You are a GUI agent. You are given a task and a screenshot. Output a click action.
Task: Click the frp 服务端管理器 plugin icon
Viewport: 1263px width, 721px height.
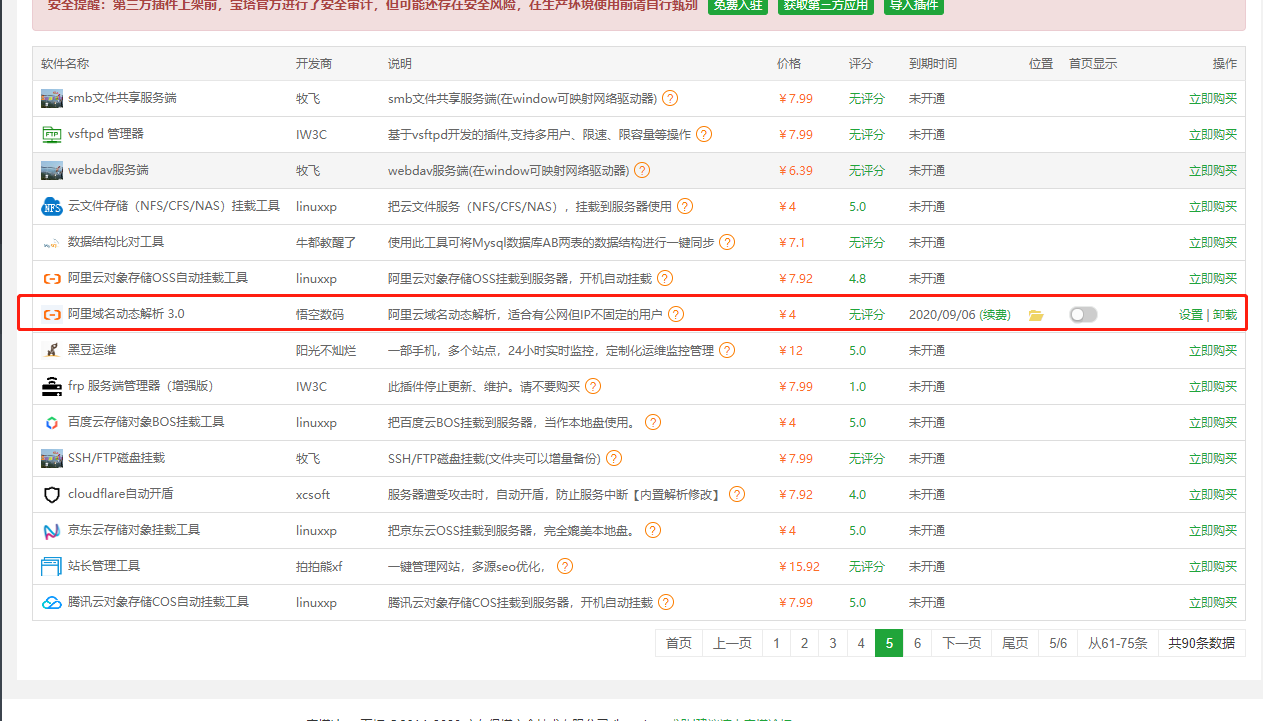[x=52, y=387]
